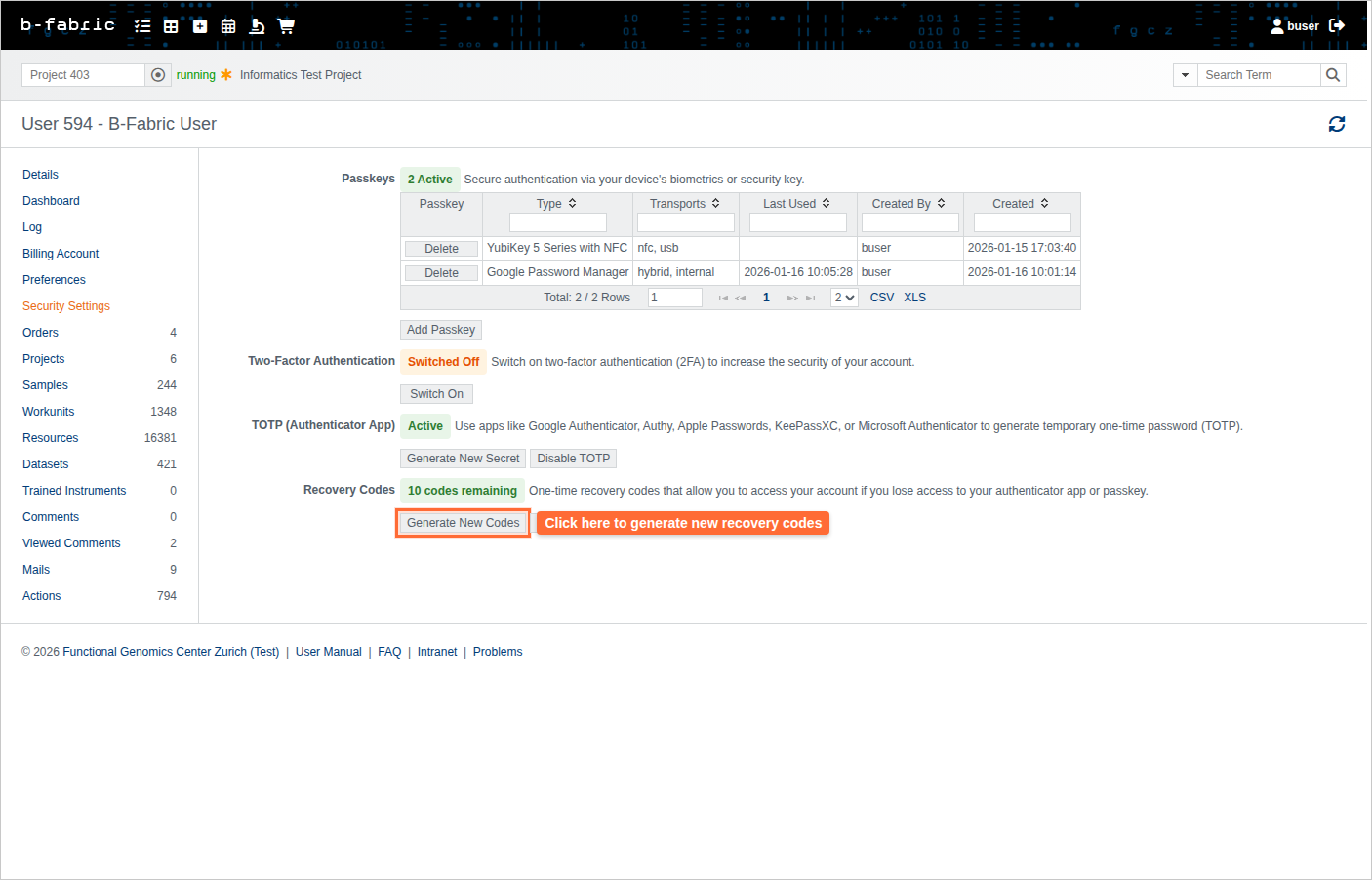Open the search category dropdown arrow
Image resolution: width=1372 pixels, height=880 pixels.
coord(1185,75)
